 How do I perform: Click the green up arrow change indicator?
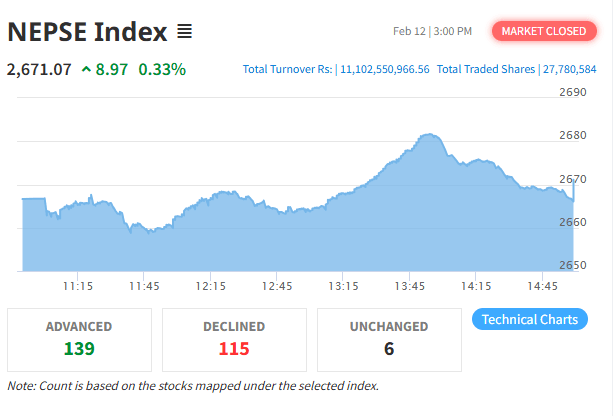coord(86,70)
